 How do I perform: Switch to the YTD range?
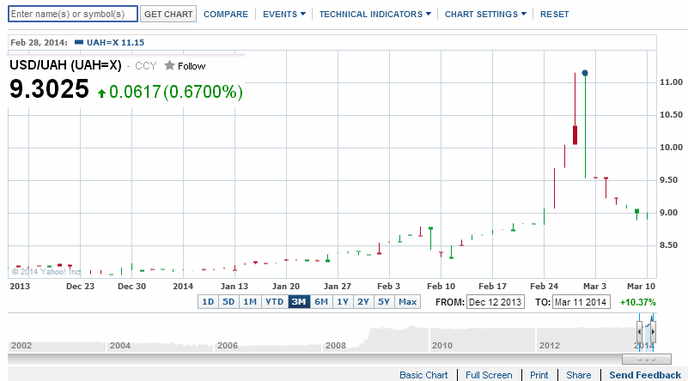pos(275,302)
